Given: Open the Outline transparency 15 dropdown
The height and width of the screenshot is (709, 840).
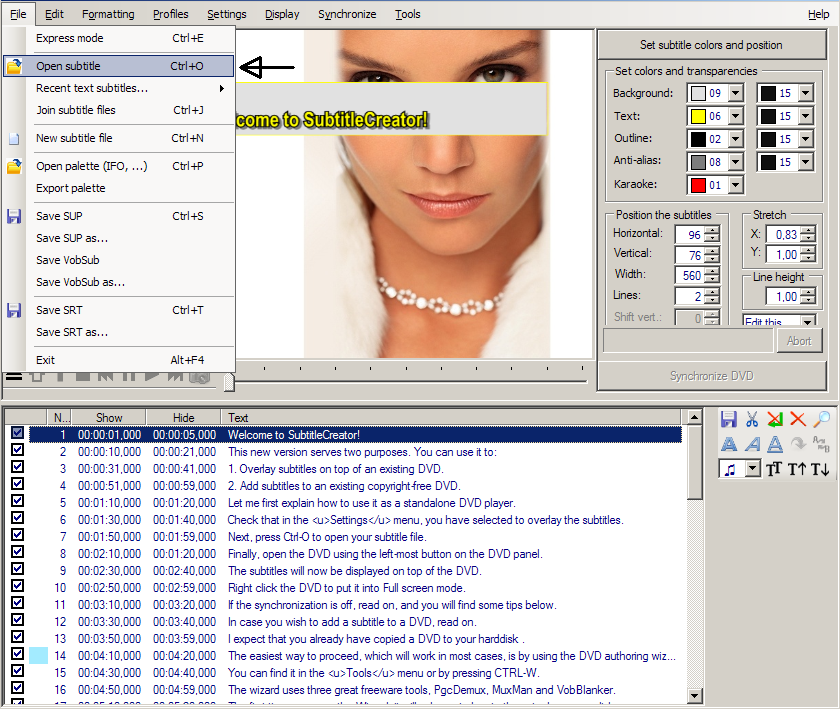Looking at the screenshot, I should pyautogui.click(x=806, y=139).
